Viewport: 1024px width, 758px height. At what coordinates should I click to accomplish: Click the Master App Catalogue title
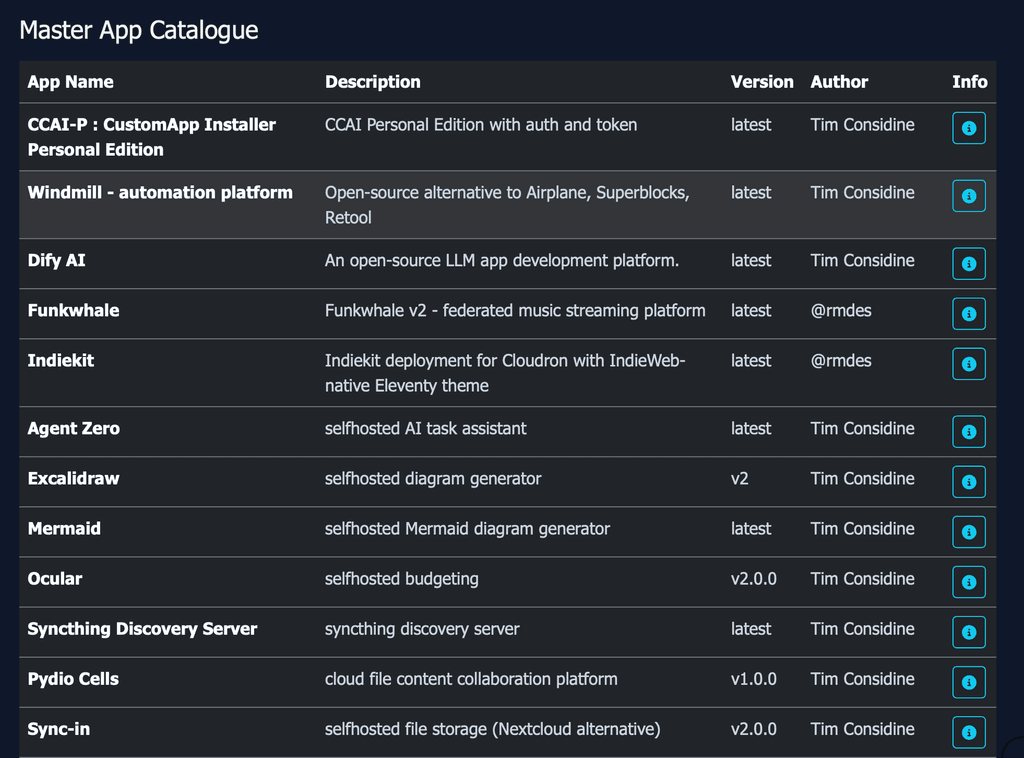pos(137,30)
